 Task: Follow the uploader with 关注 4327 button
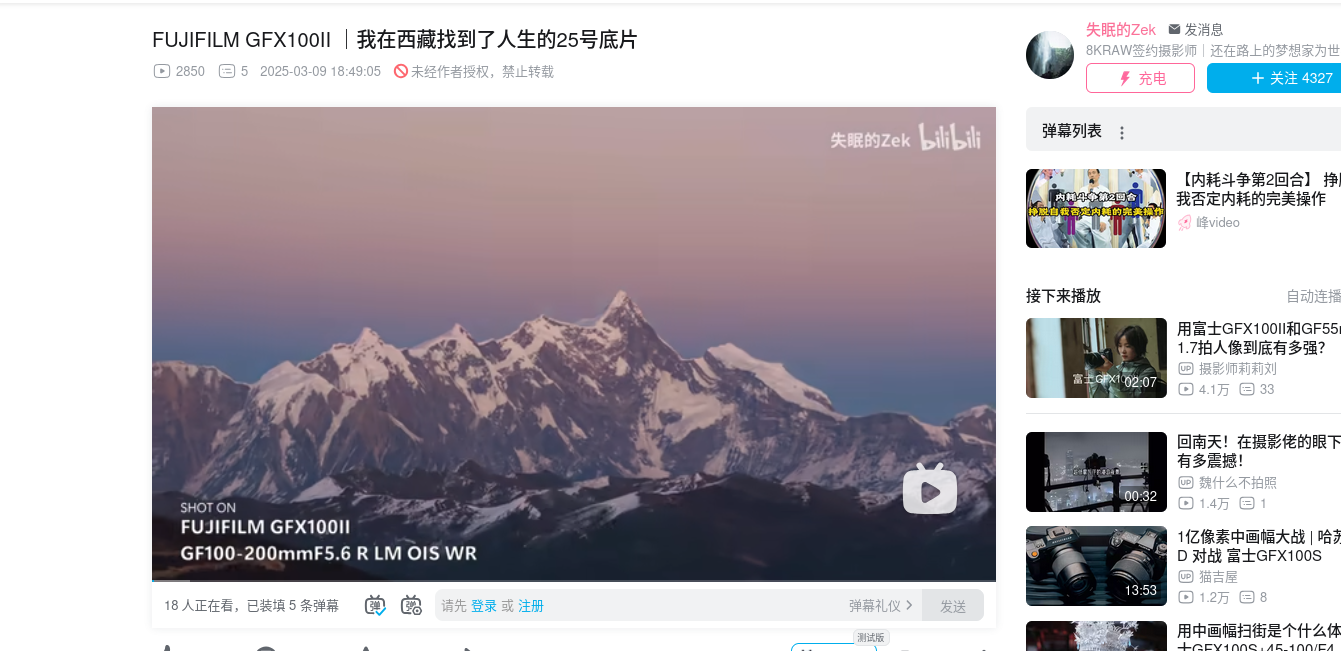(x=1275, y=78)
